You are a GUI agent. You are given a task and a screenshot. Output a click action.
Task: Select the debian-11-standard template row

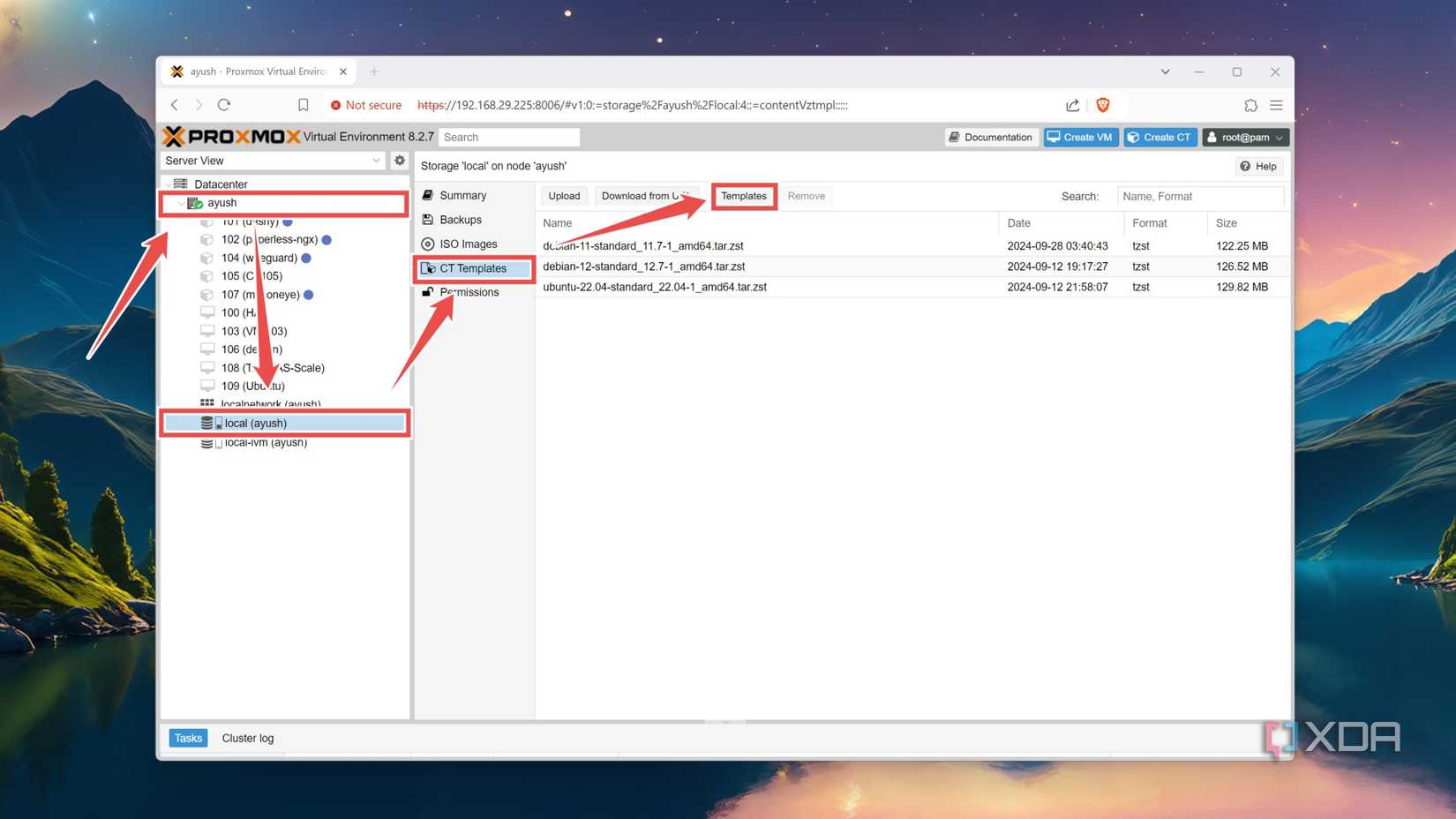coord(912,246)
